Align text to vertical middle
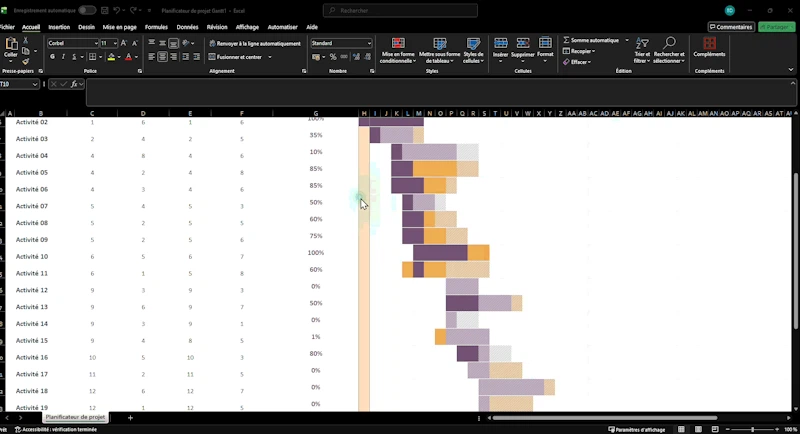This screenshot has width=800, height=434. 162,43
